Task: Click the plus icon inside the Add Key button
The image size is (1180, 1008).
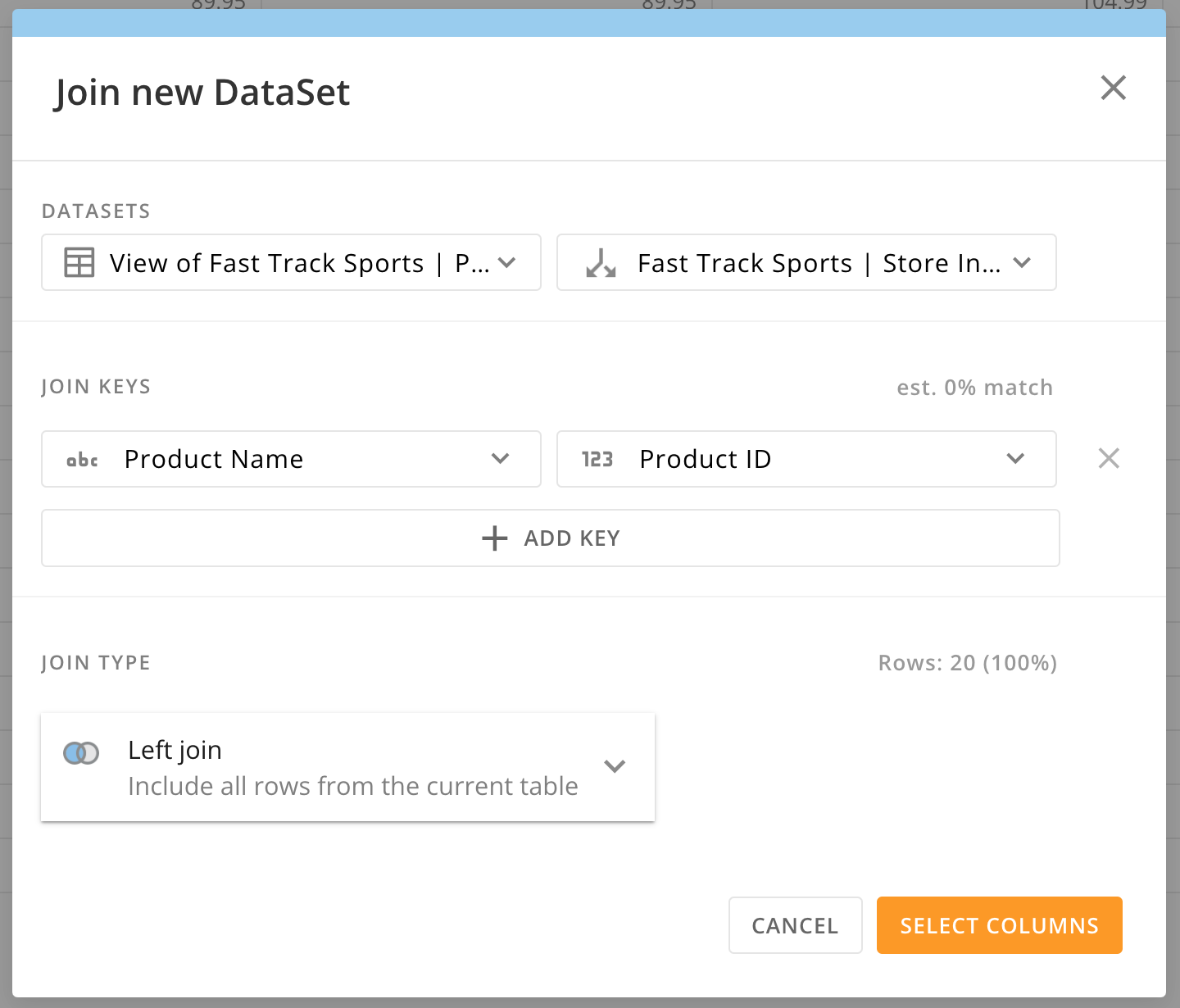Action: pos(493,538)
